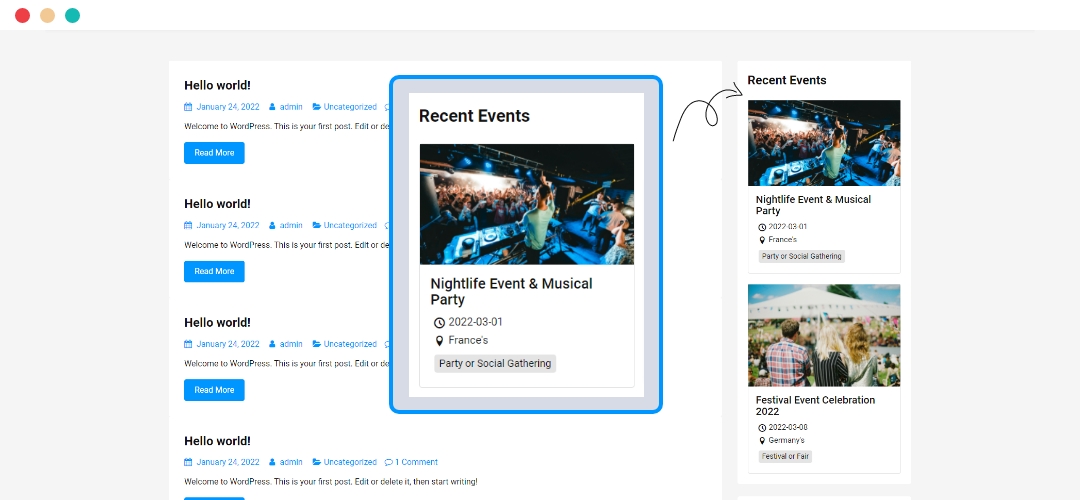
Task: Click the calendar icon in the post with 1 Comment
Action: 188,462
